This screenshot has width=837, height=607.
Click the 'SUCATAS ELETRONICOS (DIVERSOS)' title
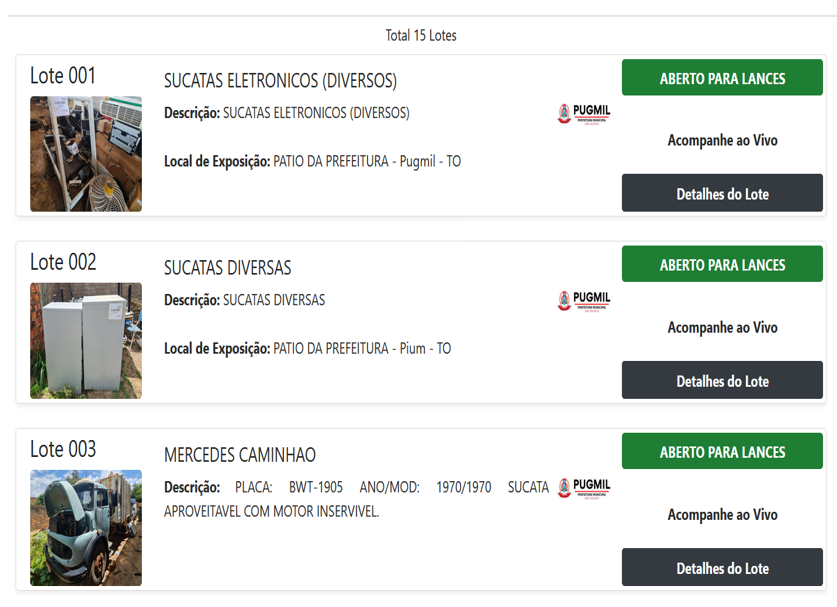(280, 81)
